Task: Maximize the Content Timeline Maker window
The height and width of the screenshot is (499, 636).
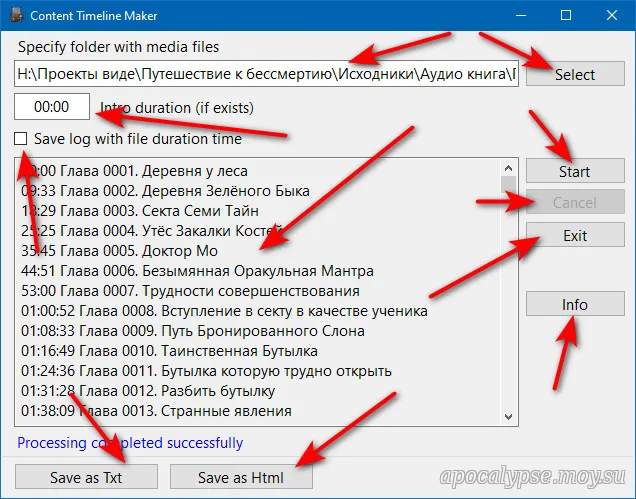Action: (566, 15)
